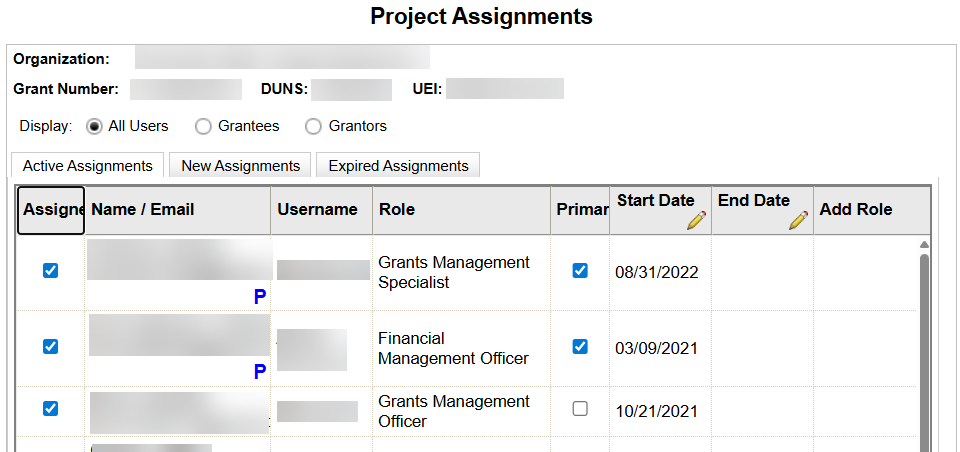The height and width of the screenshot is (452, 960).
Task: Select the Grantees display option
Action: point(204,127)
